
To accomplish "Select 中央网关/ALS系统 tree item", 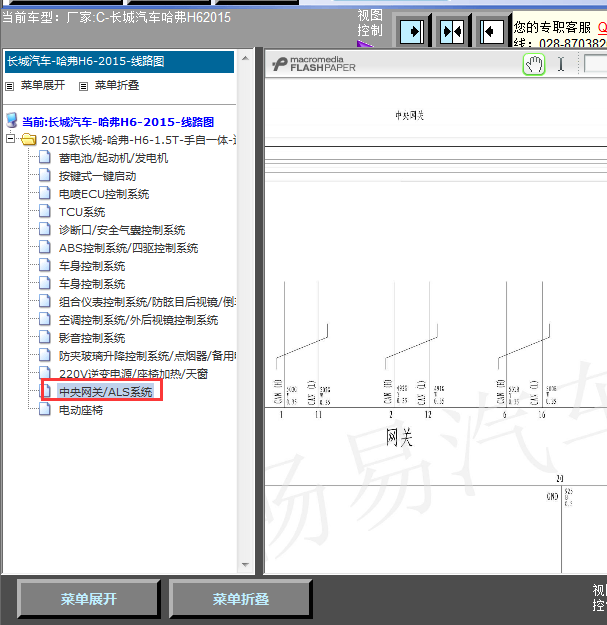I will pos(106,392).
